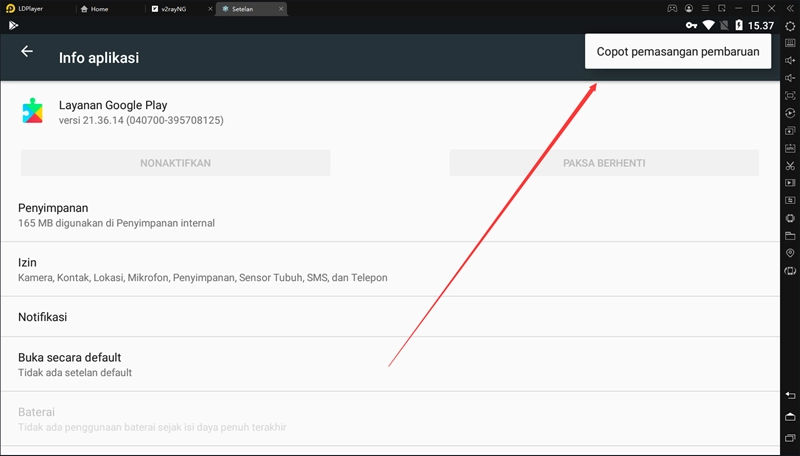Go back using the arrow icon

[27, 51]
